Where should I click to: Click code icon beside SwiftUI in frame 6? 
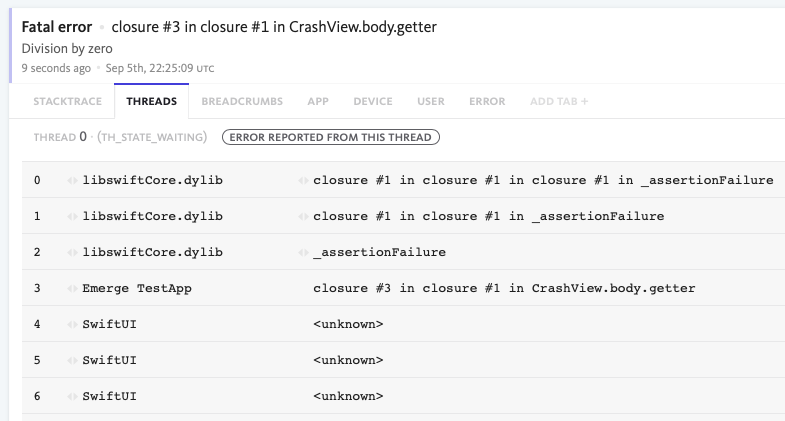coord(72,396)
